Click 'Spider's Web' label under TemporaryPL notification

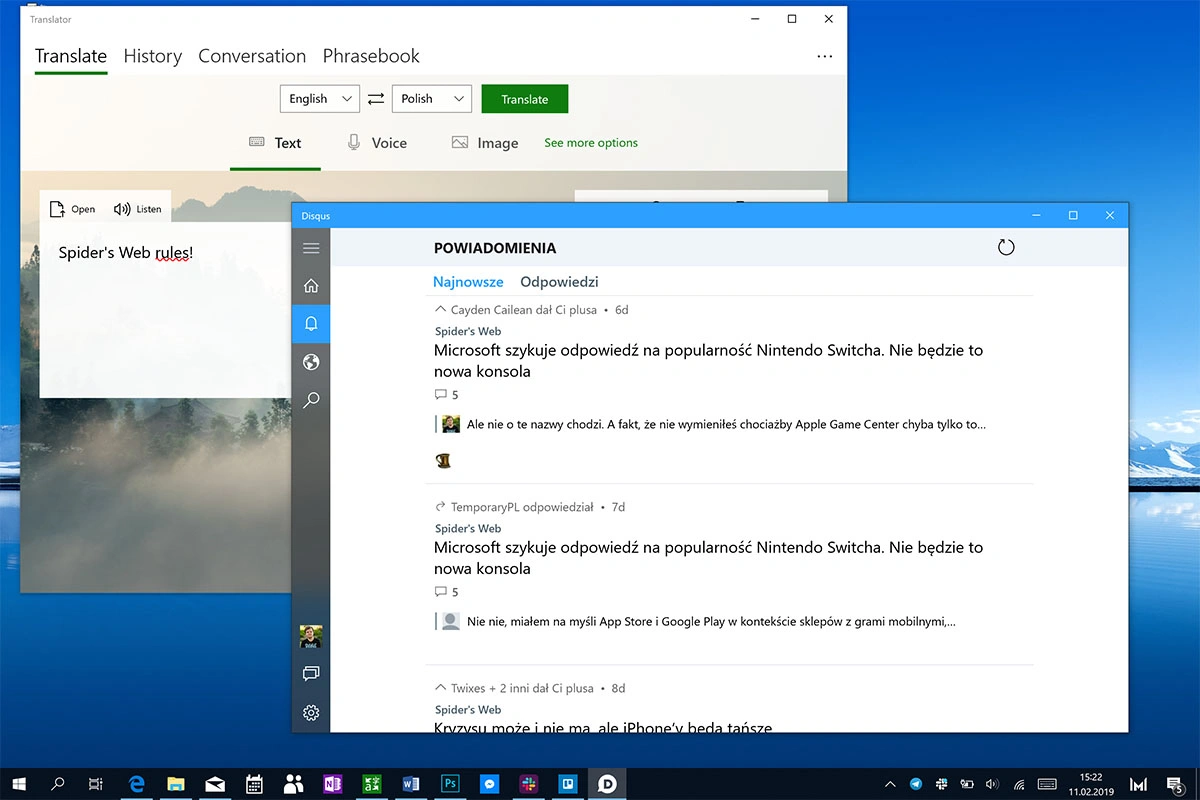pyautogui.click(x=468, y=528)
